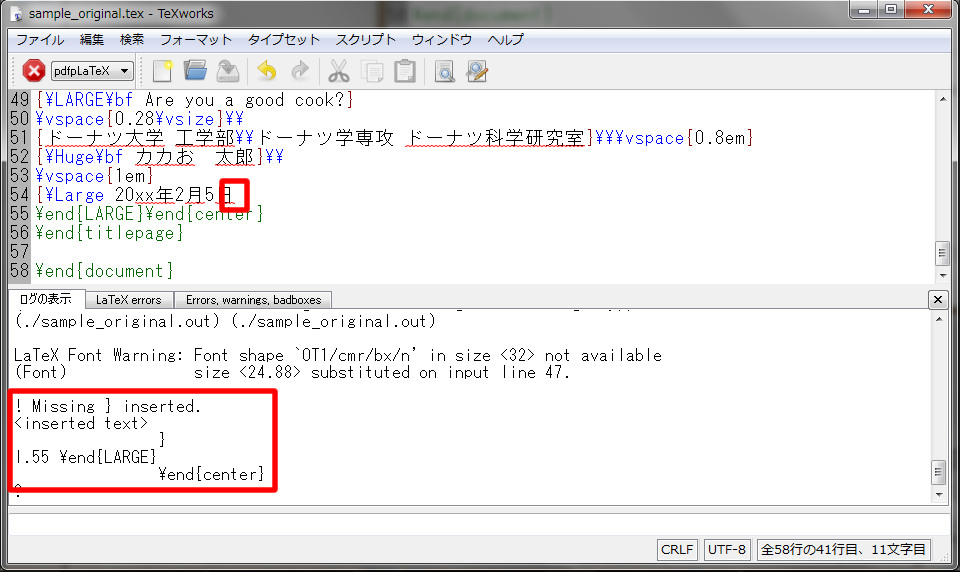
Task: Close the TeXworks window
Action: (x=928, y=10)
